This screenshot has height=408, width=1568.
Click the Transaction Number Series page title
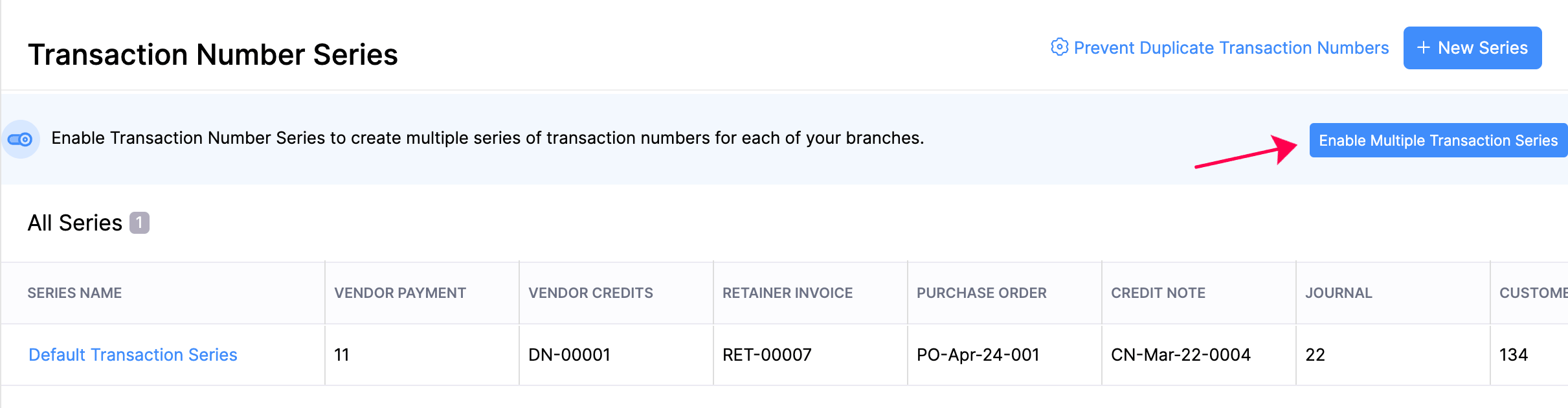click(214, 54)
